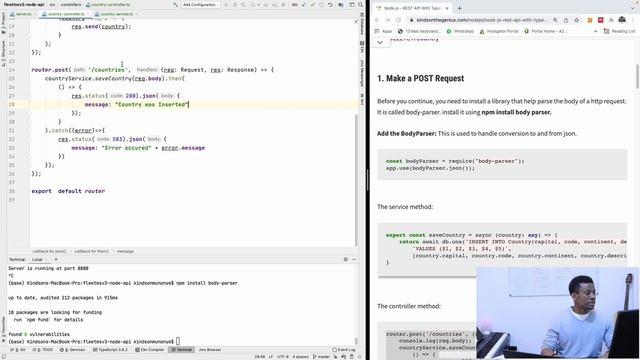Image resolution: width=640 pixels, height=360 pixels.
Task: Open the Structure tool window sidebar tab
Action: point(3,53)
